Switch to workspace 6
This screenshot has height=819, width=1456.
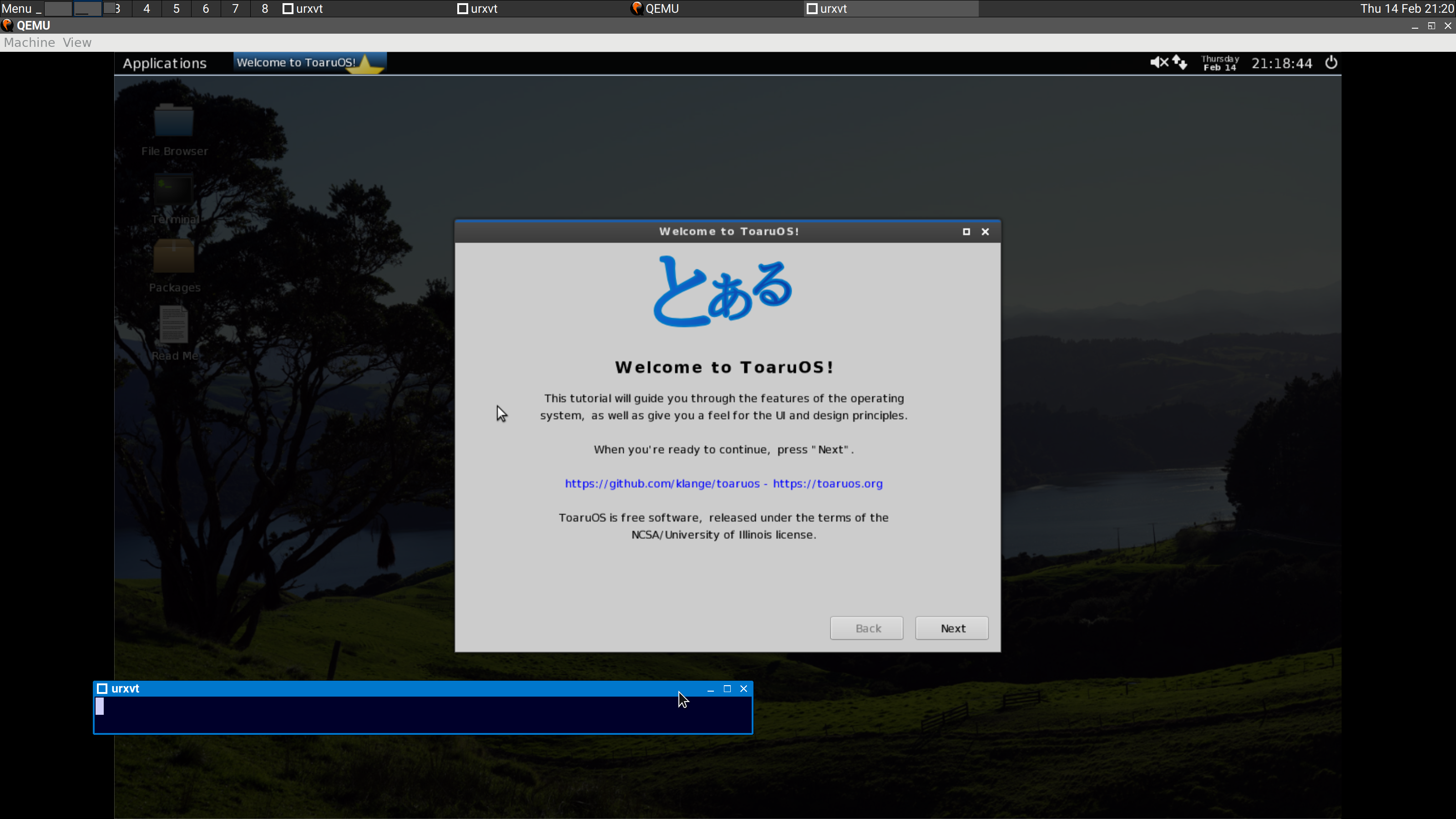206,9
